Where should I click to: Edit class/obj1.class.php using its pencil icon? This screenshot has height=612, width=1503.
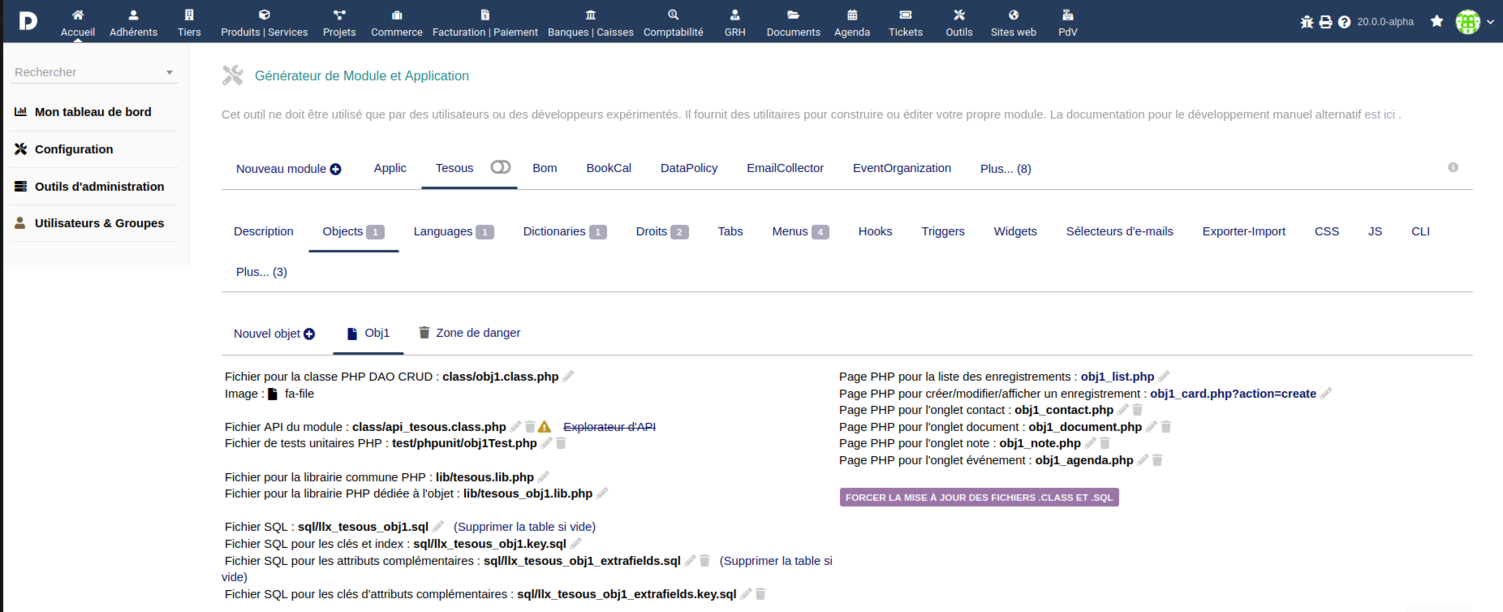[x=569, y=377]
